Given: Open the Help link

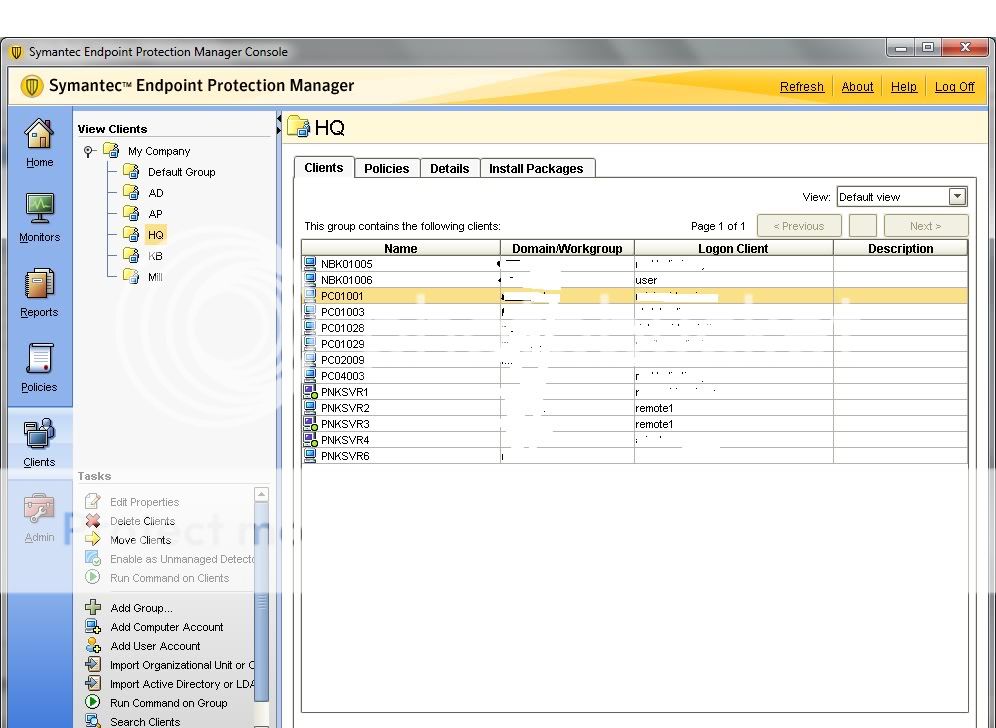Looking at the screenshot, I should pyautogui.click(x=903, y=86).
